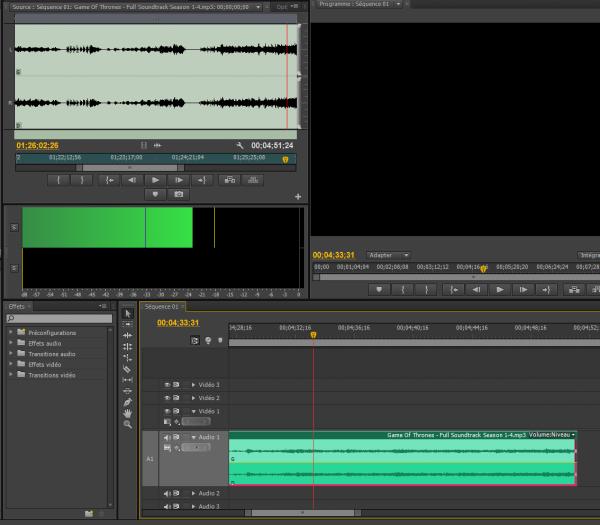Expand the Transitions vidéo folder
Screen dimensions: 600x525
coord(11,374)
